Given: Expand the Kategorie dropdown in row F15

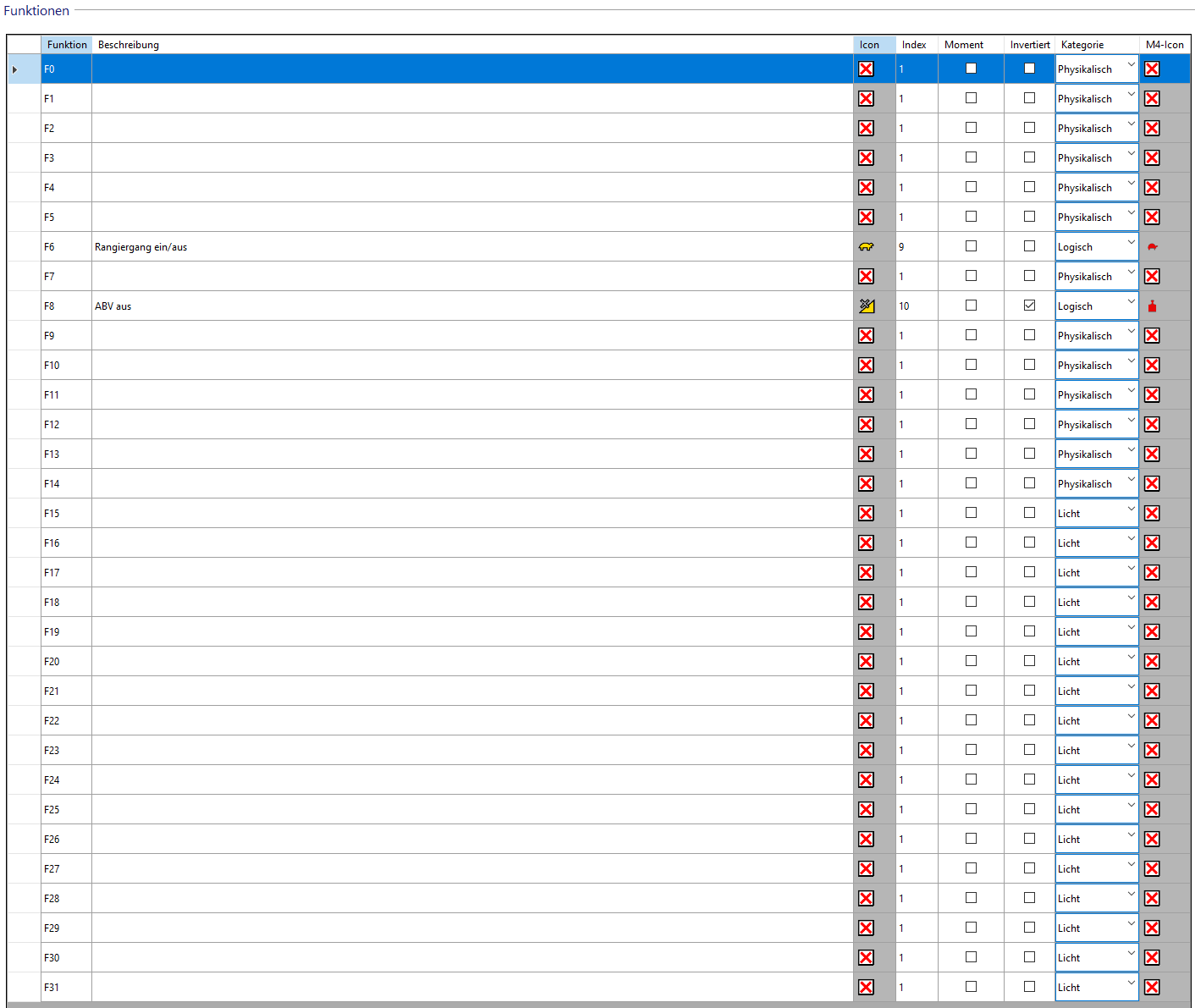Looking at the screenshot, I should click(x=1131, y=510).
